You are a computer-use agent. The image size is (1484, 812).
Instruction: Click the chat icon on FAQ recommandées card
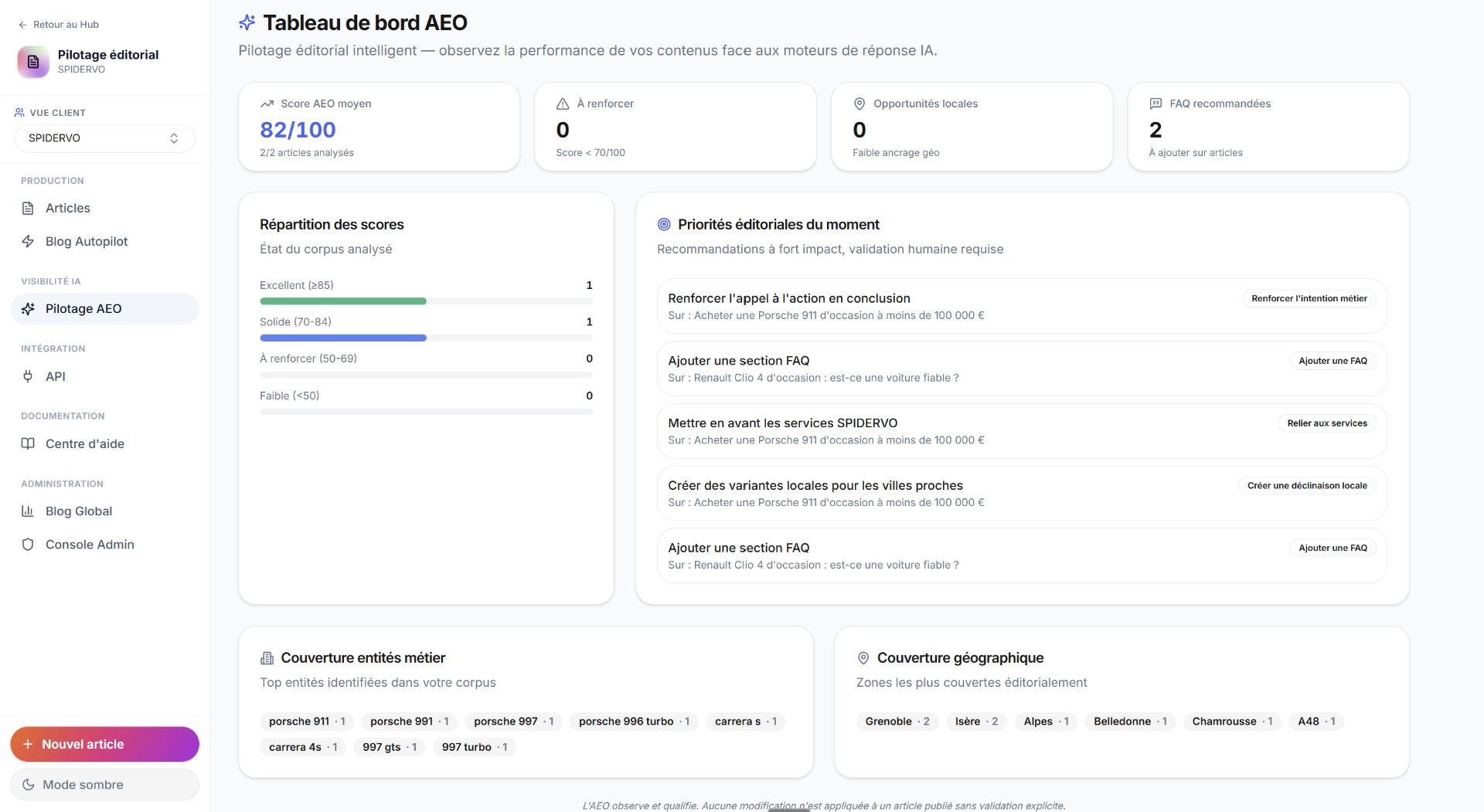1156,104
